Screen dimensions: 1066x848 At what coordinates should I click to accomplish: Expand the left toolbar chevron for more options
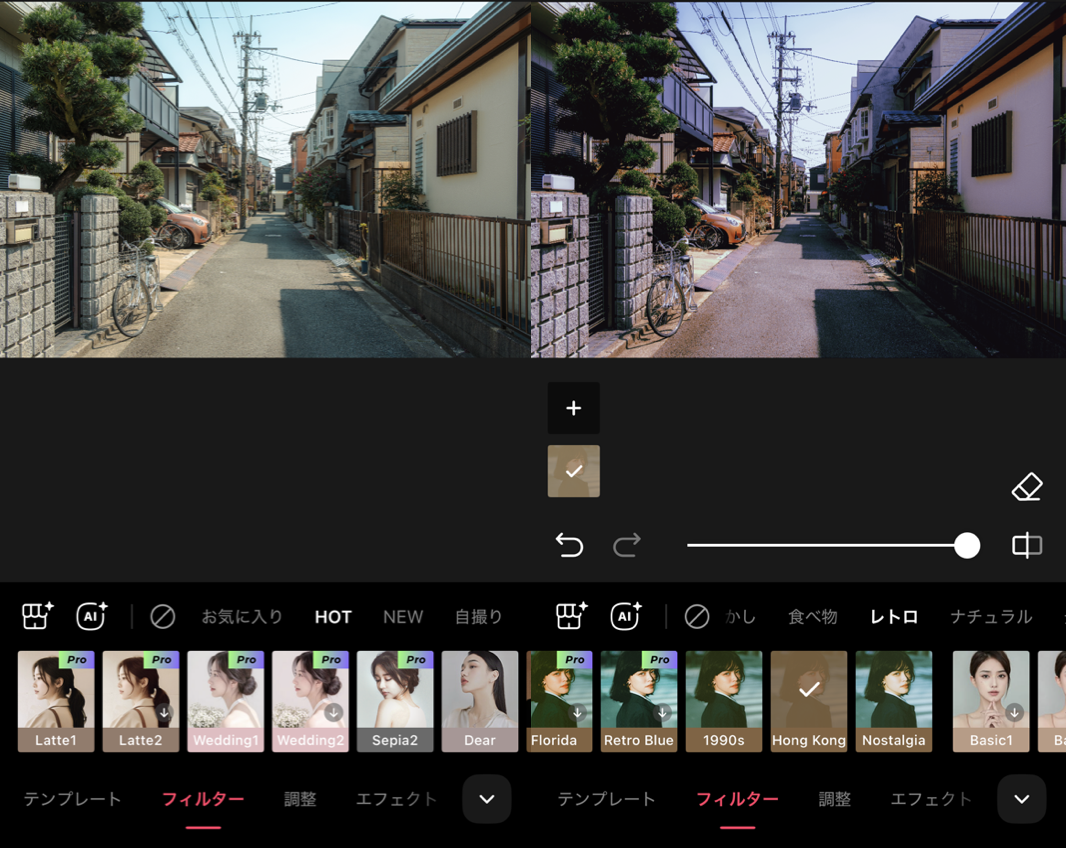click(x=486, y=799)
